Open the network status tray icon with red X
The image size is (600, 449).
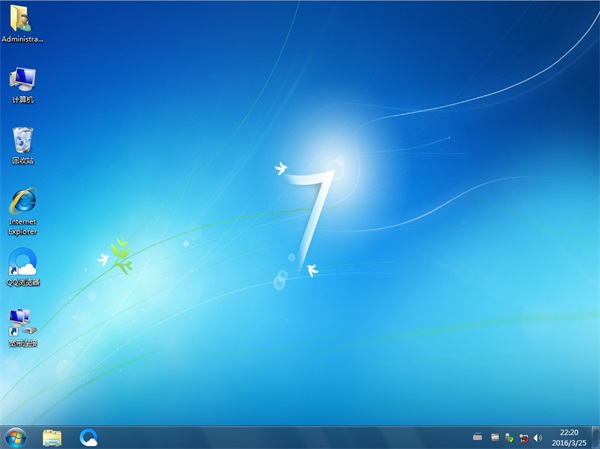523,437
